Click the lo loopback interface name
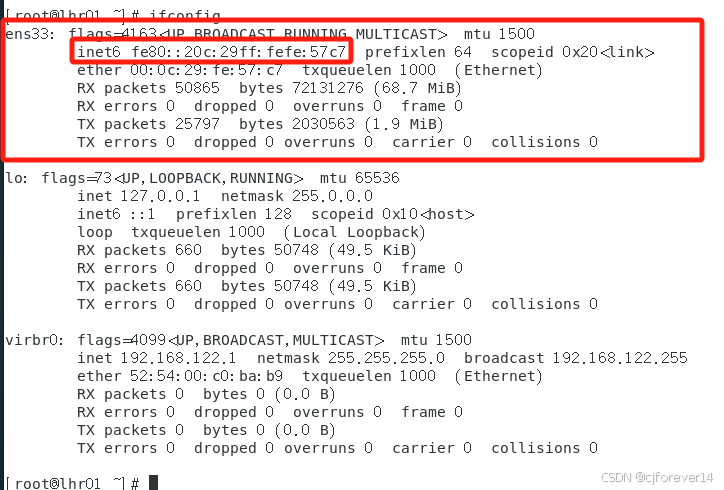 14,178
